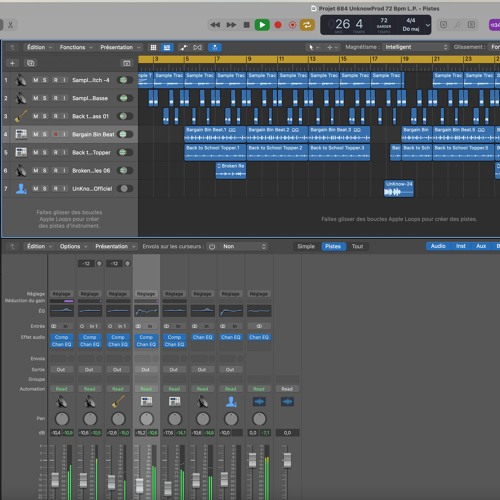Toggle the flex view icon in tracks toolbar
The width and height of the screenshot is (500, 500).
pyautogui.click(x=197, y=47)
